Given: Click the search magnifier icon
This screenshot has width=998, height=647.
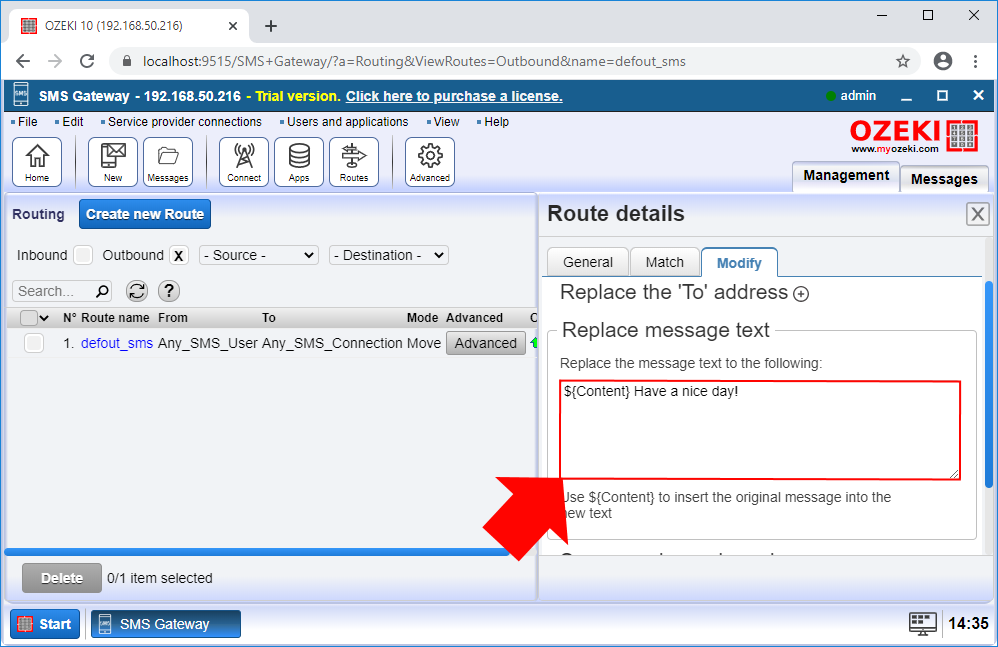Looking at the screenshot, I should point(102,291).
